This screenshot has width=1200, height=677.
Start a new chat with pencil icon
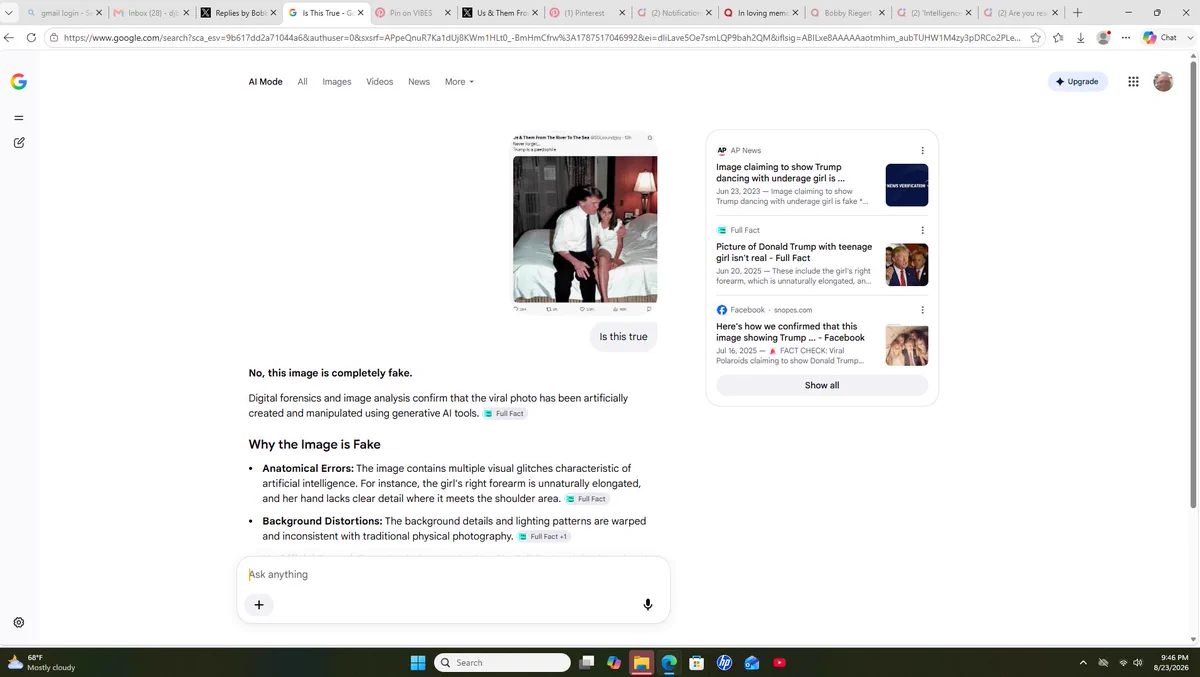(x=19, y=143)
